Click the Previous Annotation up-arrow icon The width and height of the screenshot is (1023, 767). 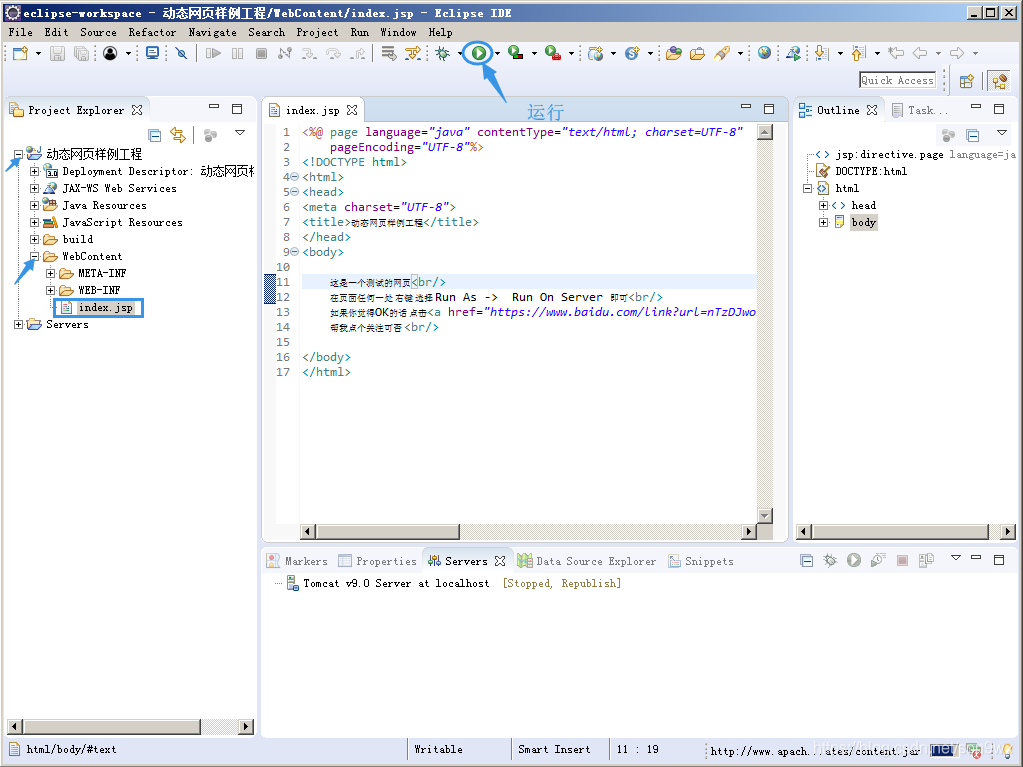(859, 53)
